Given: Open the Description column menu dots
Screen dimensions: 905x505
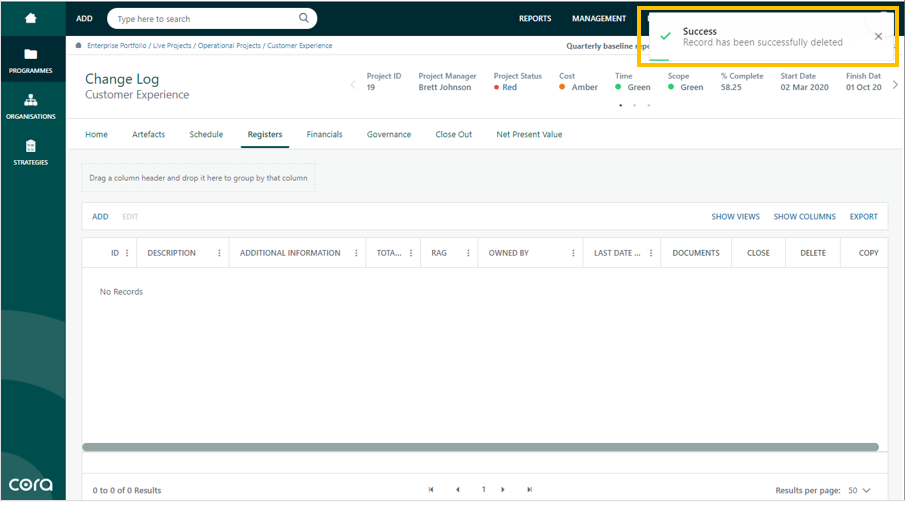Looking at the screenshot, I should (x=219, y=253).
